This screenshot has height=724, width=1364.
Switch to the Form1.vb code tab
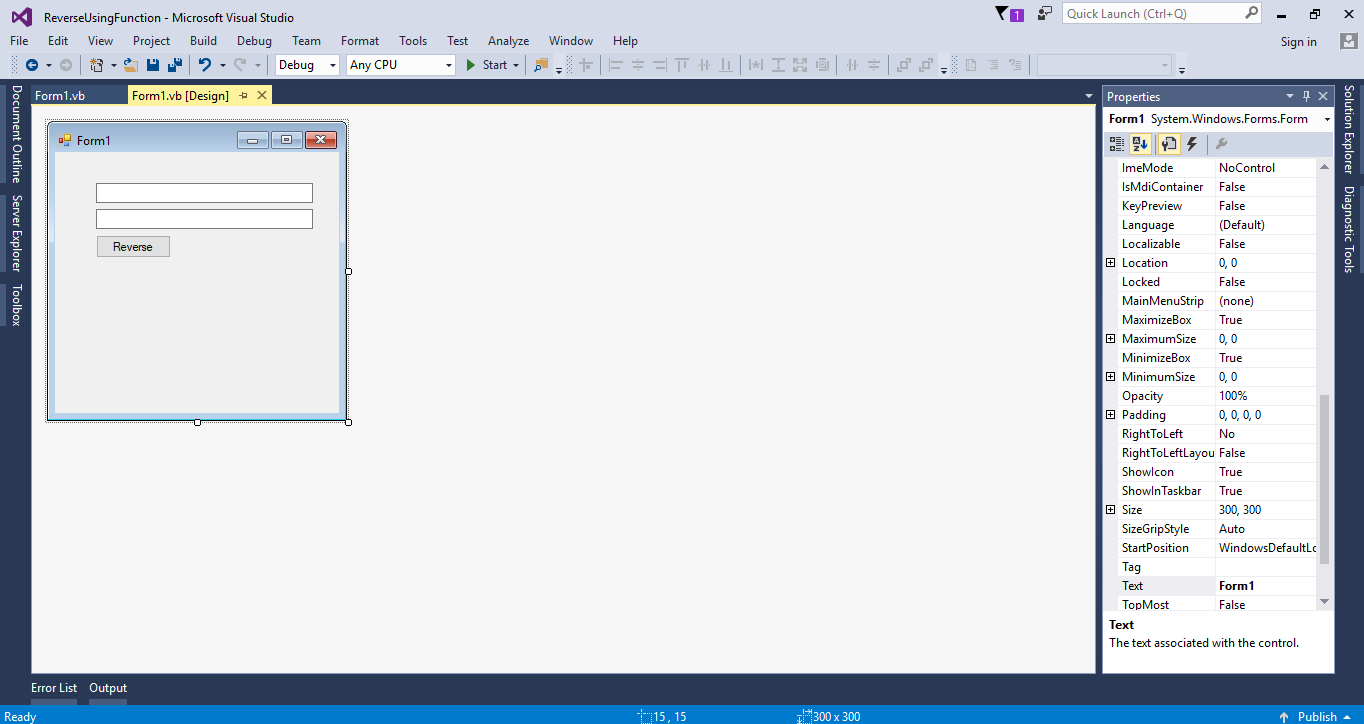coord(60,96)
